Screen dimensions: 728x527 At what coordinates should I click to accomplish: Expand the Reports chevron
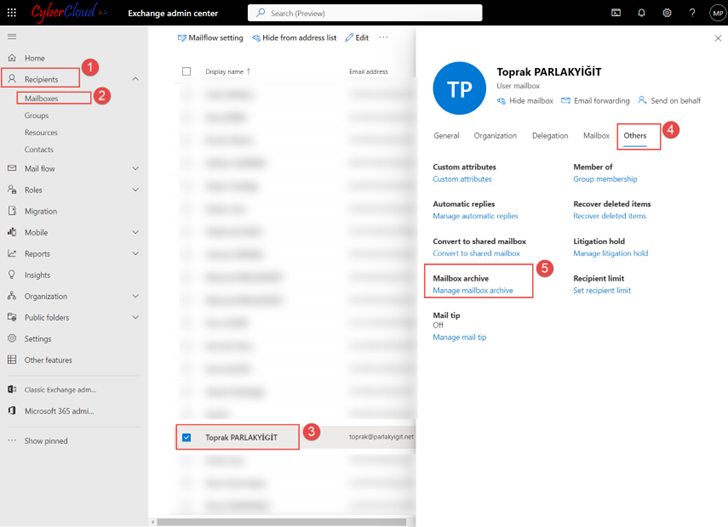pos(135,254)
